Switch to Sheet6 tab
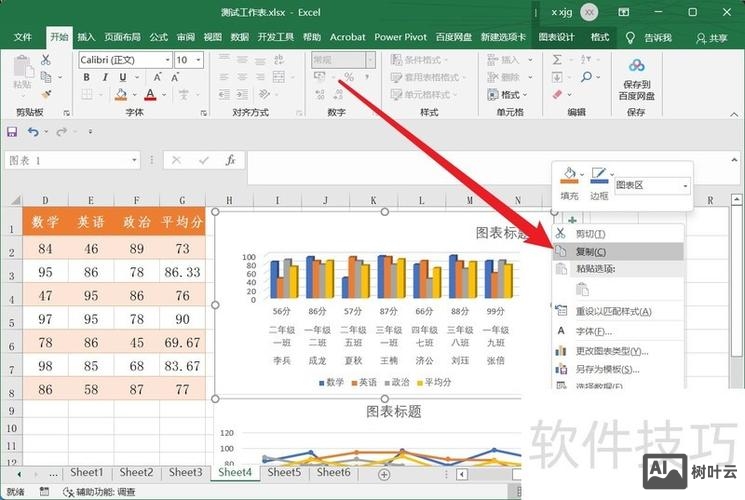 [x=334, y=472]
